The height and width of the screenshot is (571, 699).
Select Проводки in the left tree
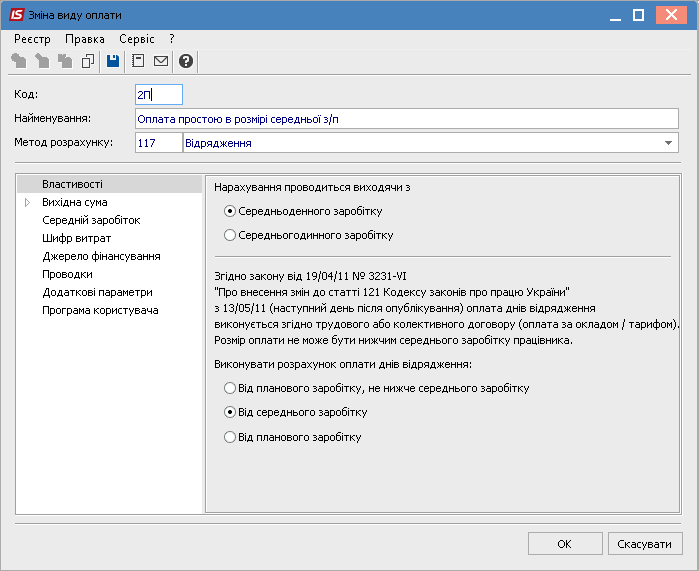[67, 274]
